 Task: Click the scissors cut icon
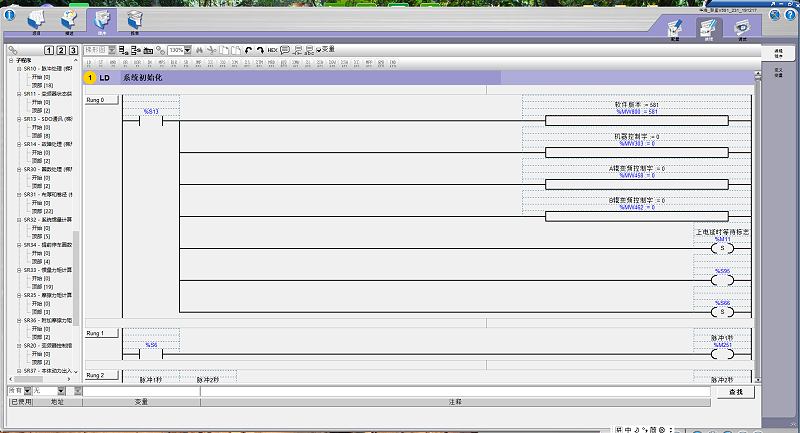(x=212, y=50)
